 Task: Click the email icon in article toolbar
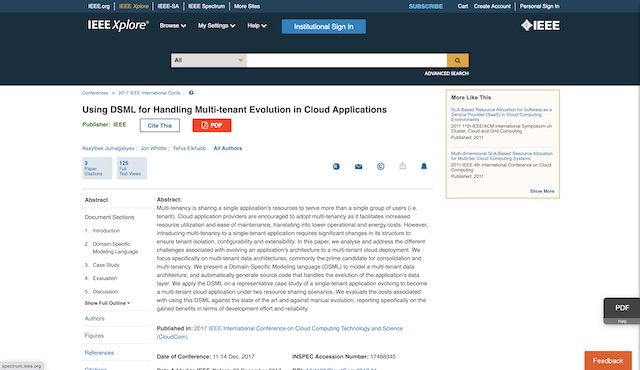(358, 166)
